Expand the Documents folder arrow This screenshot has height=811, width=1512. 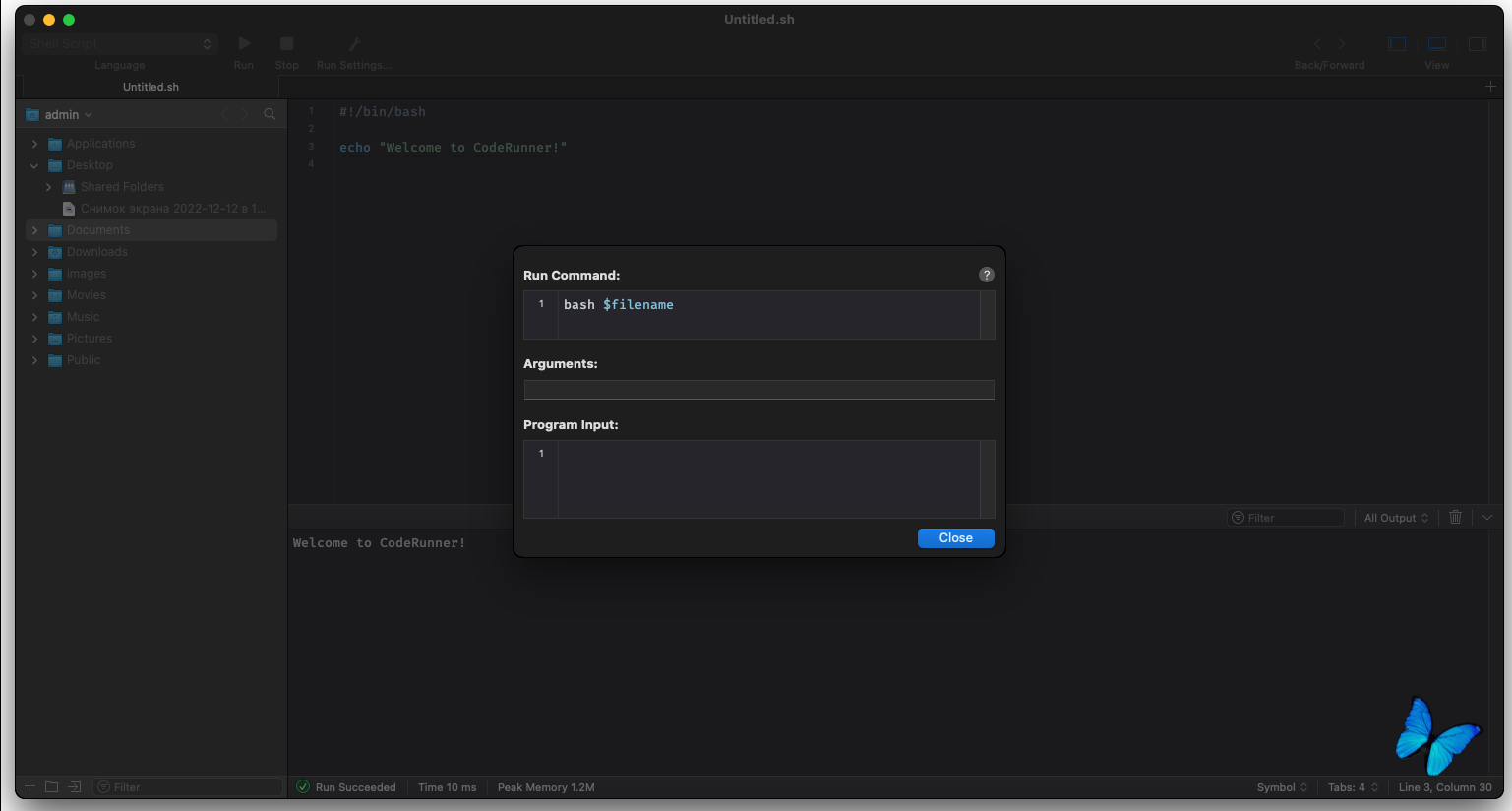35,230
